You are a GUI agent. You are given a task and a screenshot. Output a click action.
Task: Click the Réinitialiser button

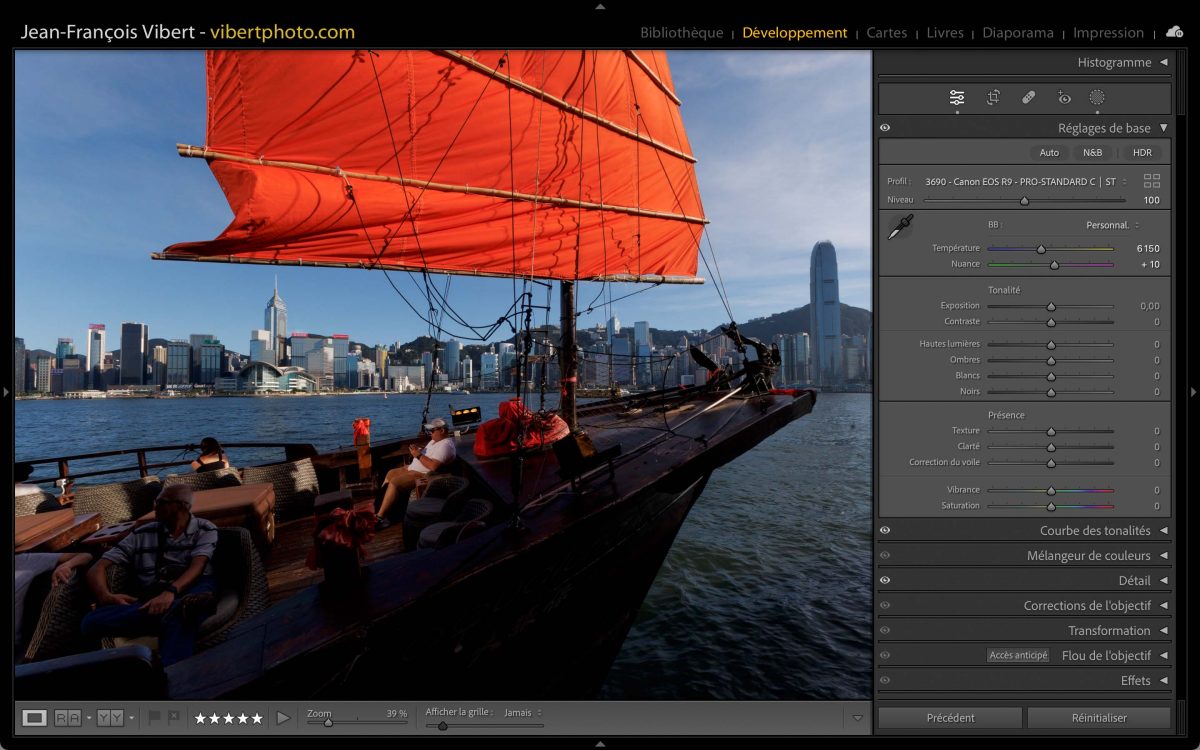1098,717
